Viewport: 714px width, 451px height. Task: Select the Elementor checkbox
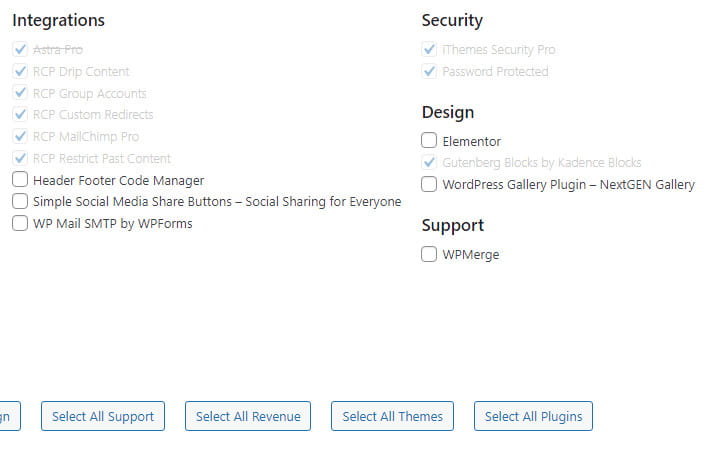[x=429, y=141]
